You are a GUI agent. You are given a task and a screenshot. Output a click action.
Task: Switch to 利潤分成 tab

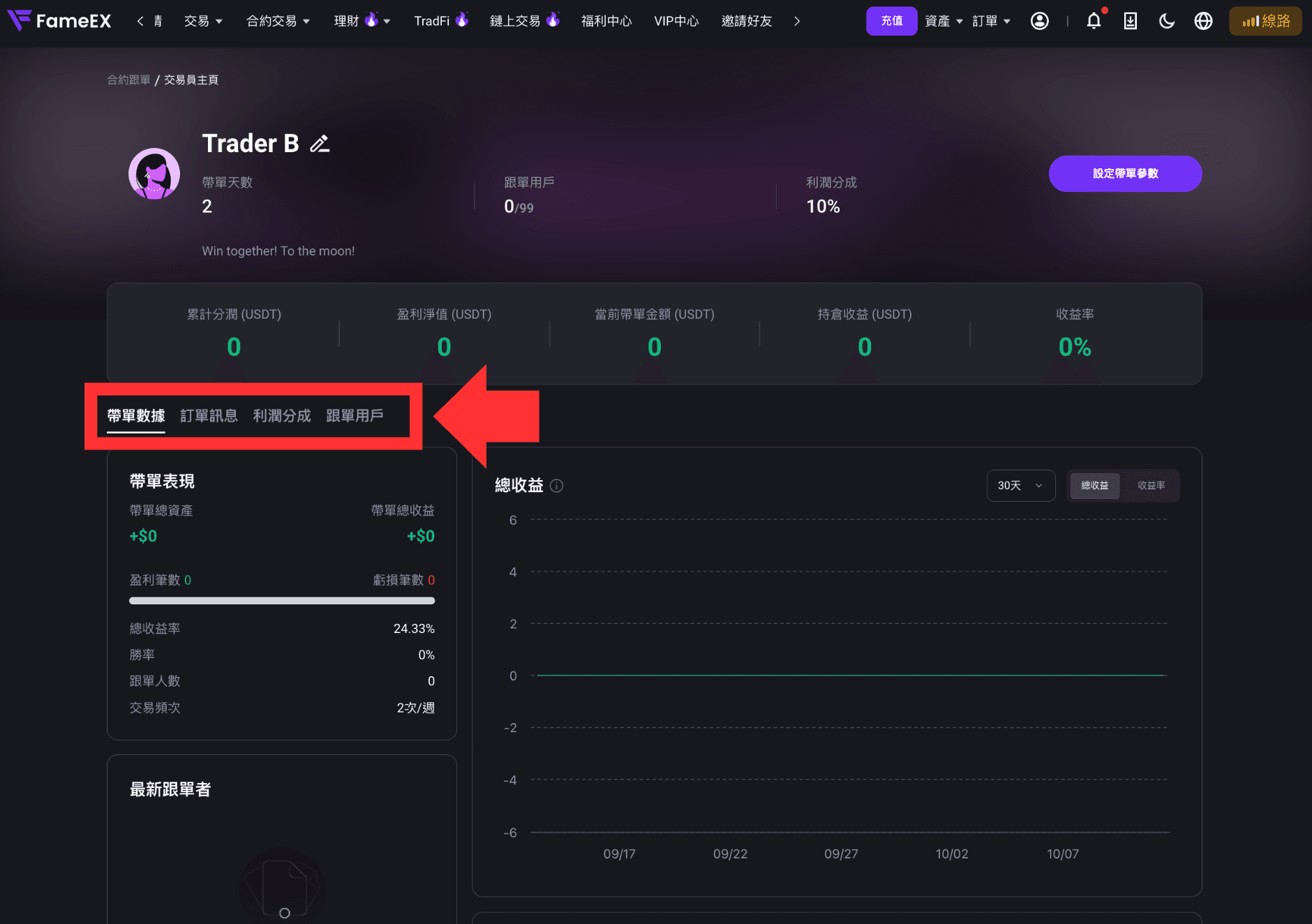coord(282,416)
